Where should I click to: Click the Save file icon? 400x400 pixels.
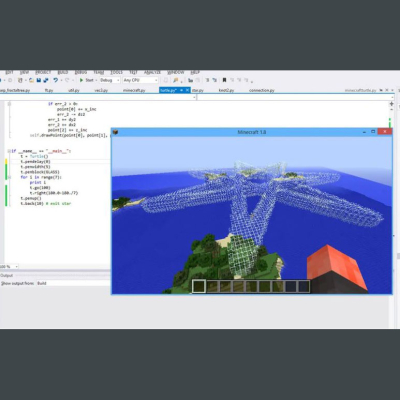39,80
